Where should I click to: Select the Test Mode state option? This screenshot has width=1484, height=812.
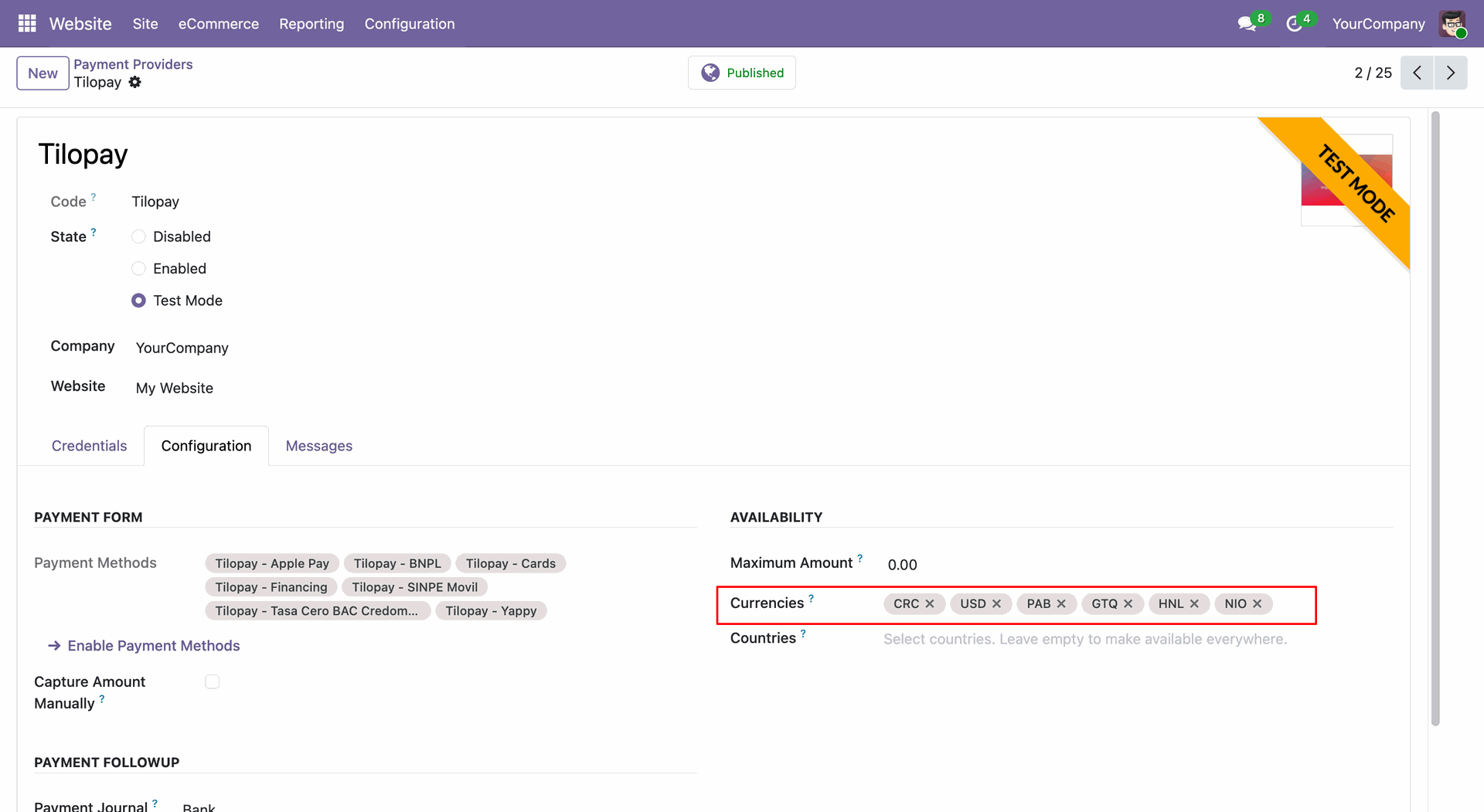click(x=138, y=301)
